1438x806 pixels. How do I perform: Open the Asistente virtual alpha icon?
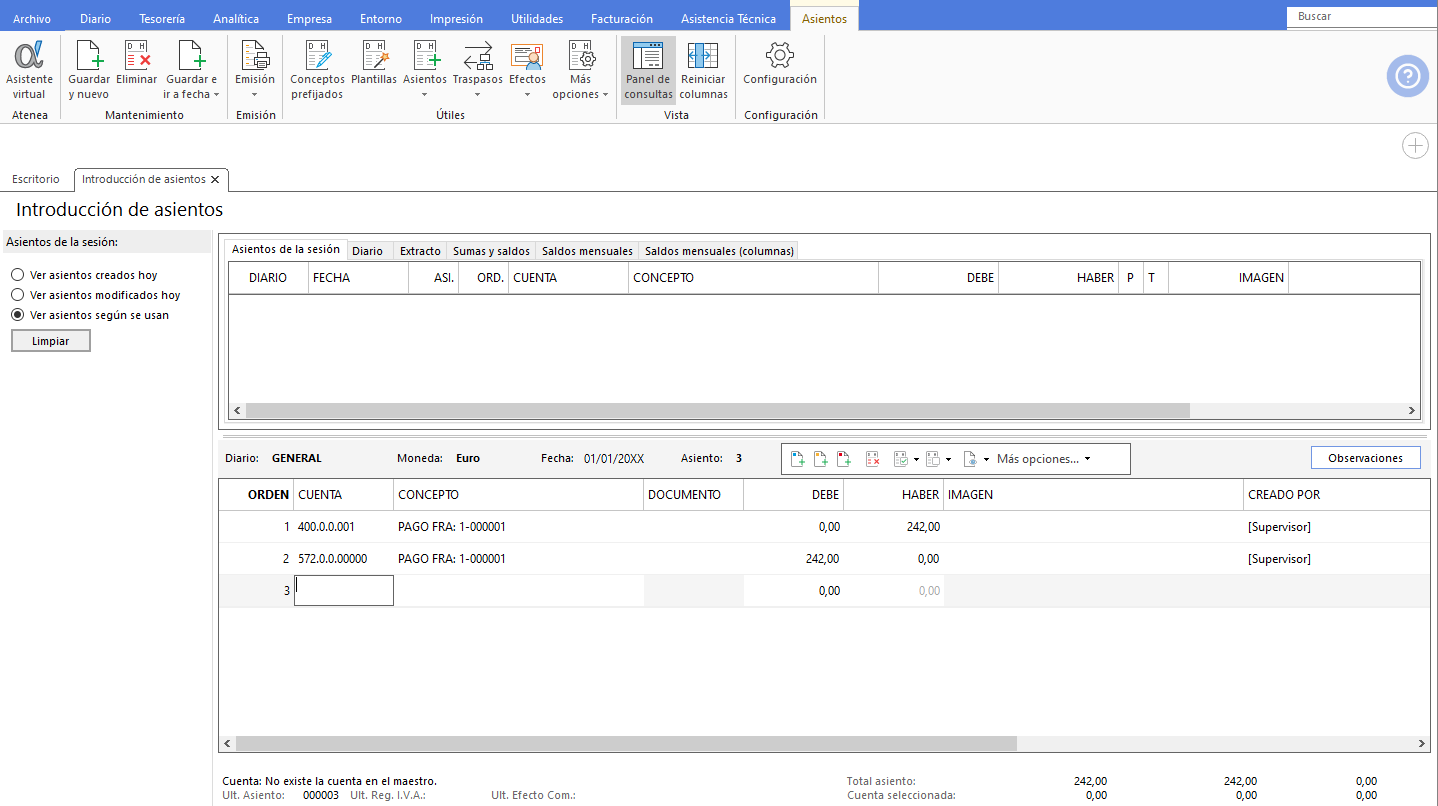tap(30, 55)
